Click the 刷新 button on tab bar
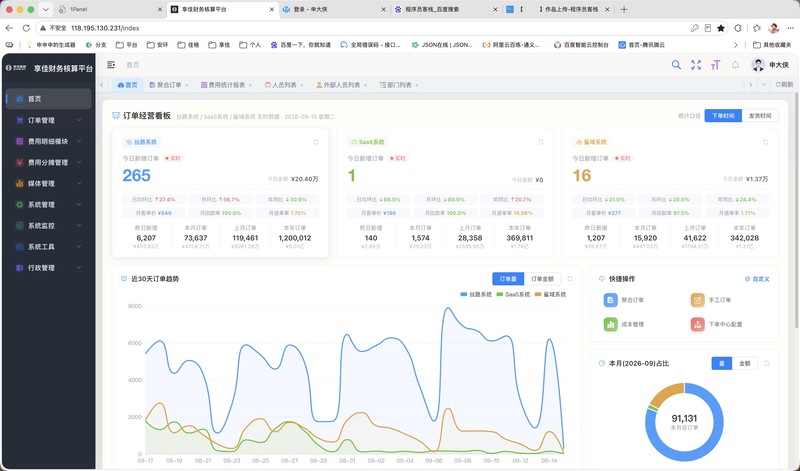 tap(784, 85)
